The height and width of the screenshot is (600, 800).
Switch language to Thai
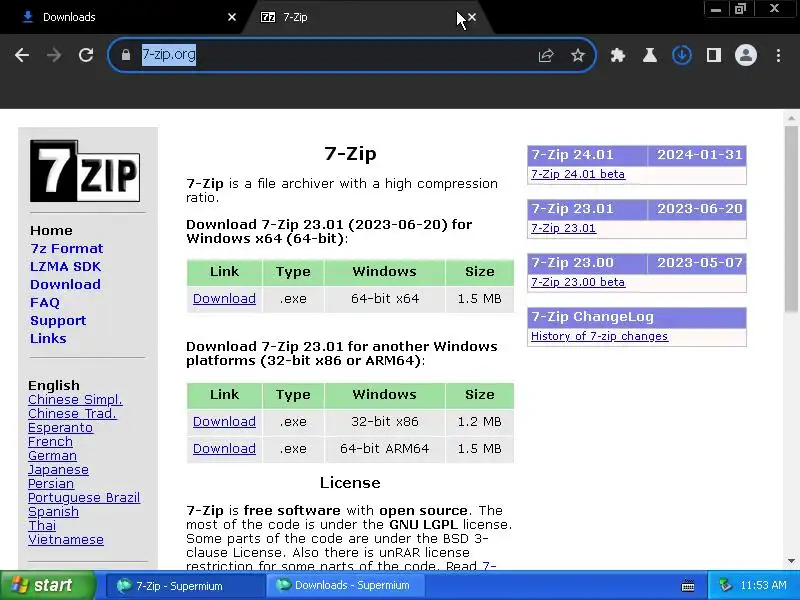click(42, 526)
